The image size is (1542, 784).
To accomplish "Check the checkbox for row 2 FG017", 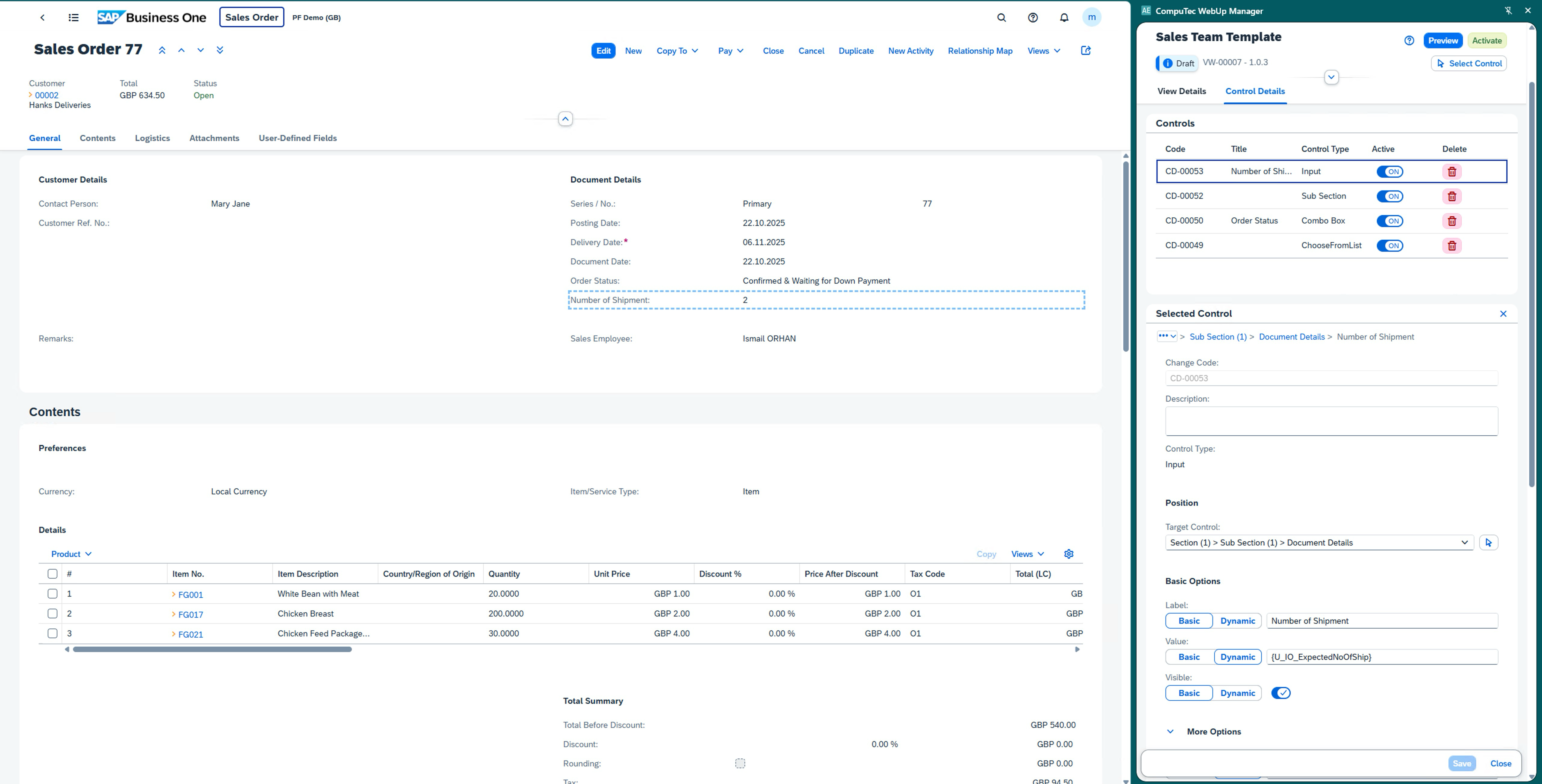I will [53, 613].
